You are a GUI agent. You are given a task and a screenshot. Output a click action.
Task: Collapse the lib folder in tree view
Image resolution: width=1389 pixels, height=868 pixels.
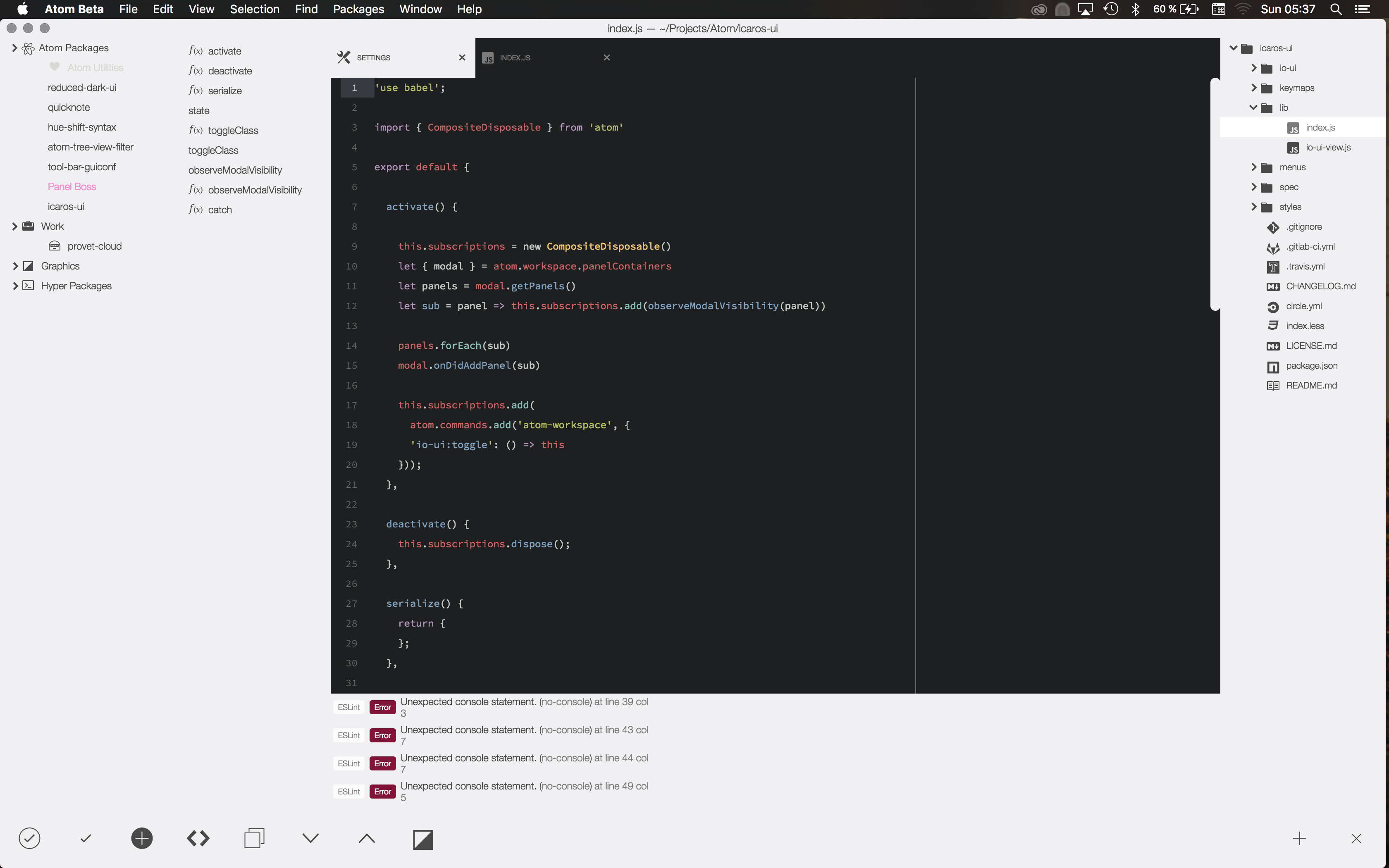(1253, 108)
